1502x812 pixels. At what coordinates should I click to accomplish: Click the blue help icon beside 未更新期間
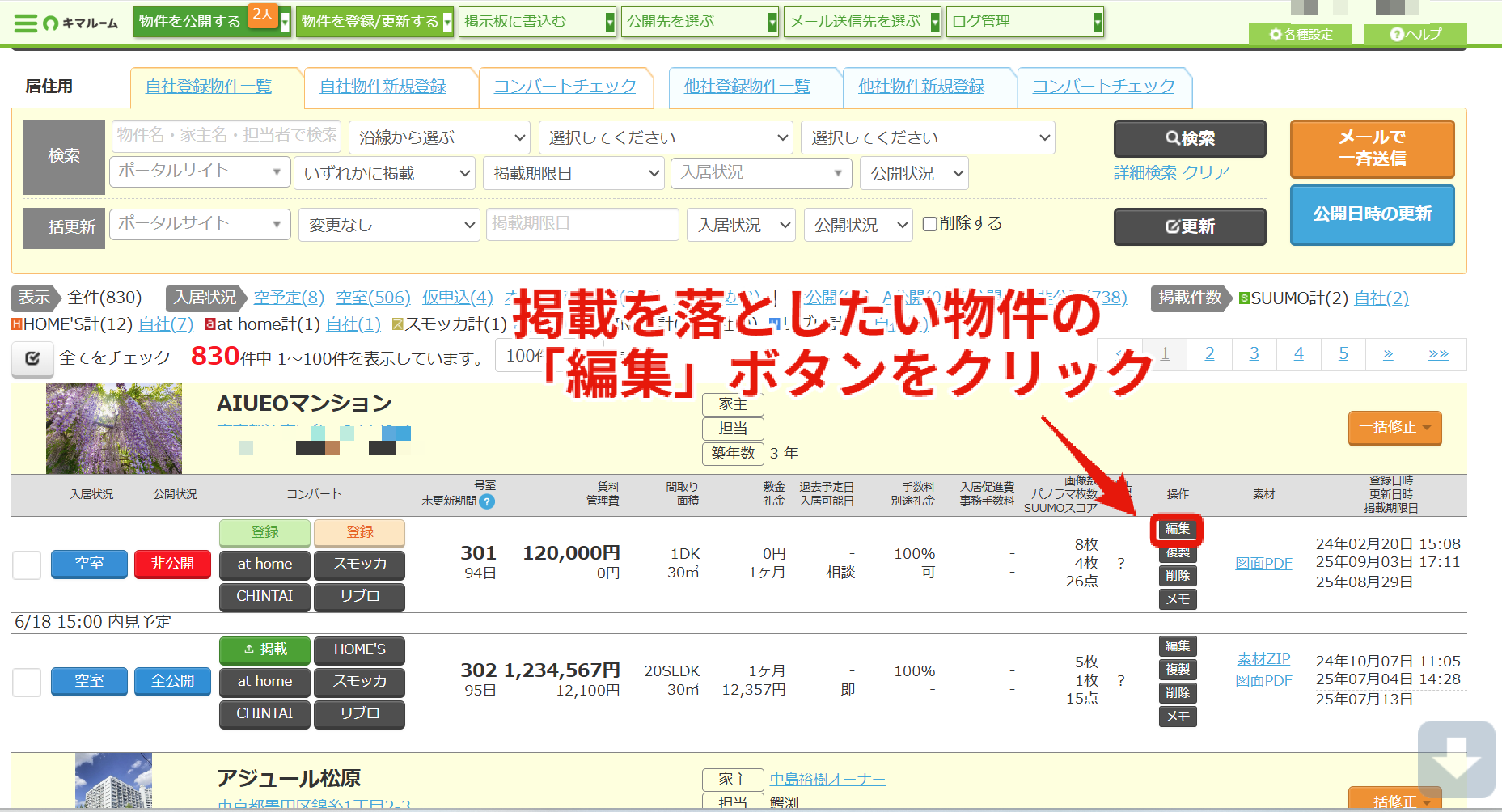(x=487, y=501)
